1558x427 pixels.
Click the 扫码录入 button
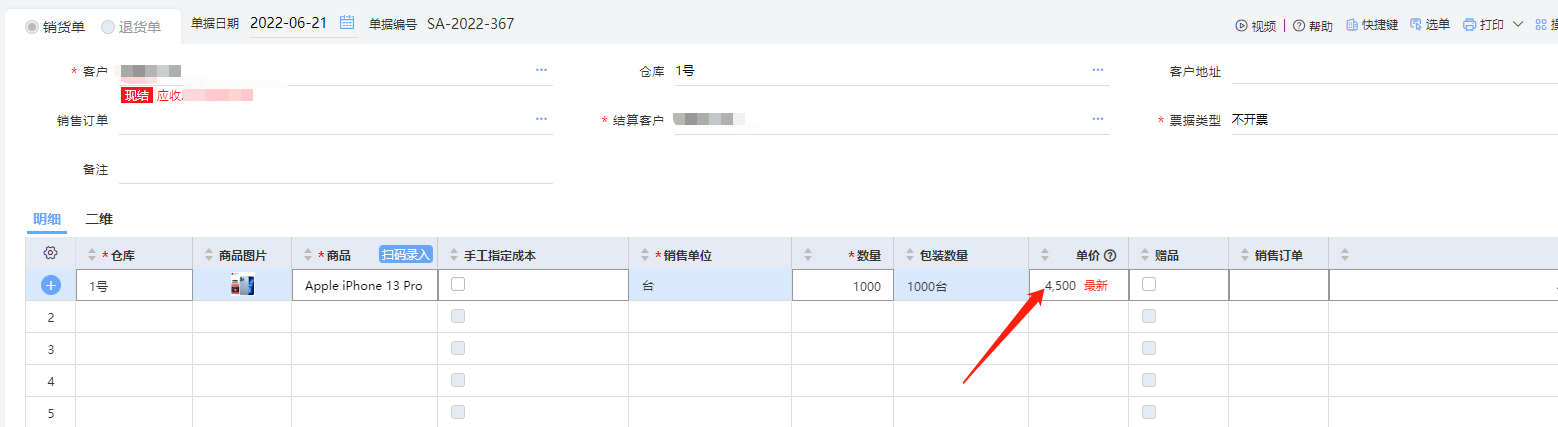405,255
